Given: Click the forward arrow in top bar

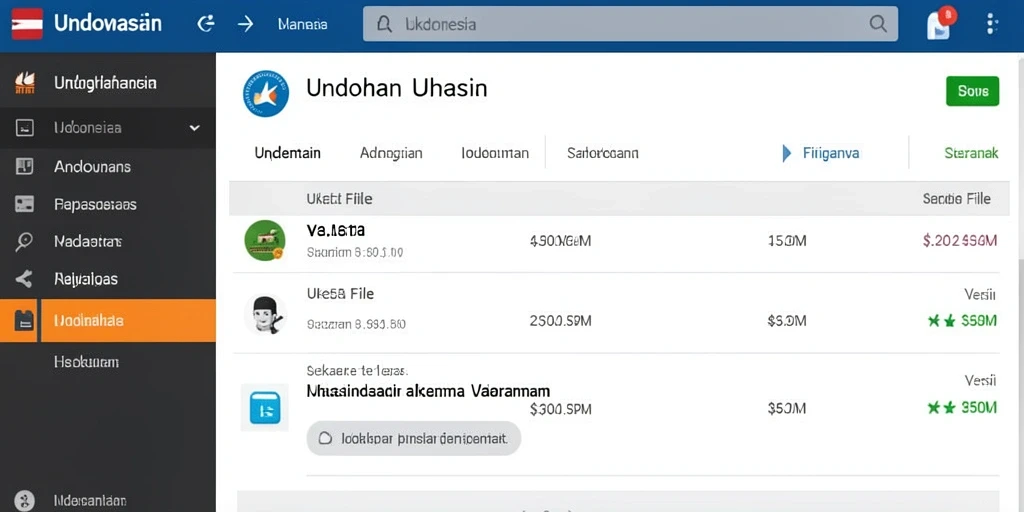Looking at the screenshot, I should tap(245, 24).
